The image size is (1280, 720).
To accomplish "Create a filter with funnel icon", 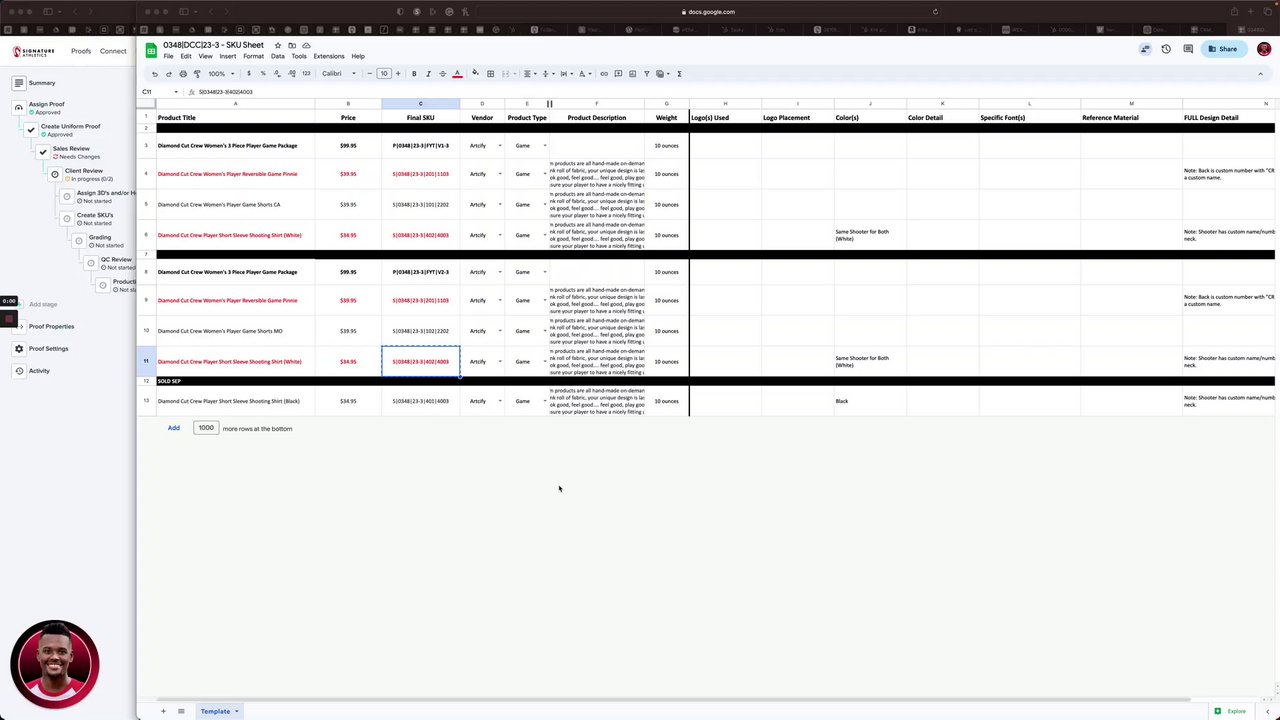I will point(646,73).
